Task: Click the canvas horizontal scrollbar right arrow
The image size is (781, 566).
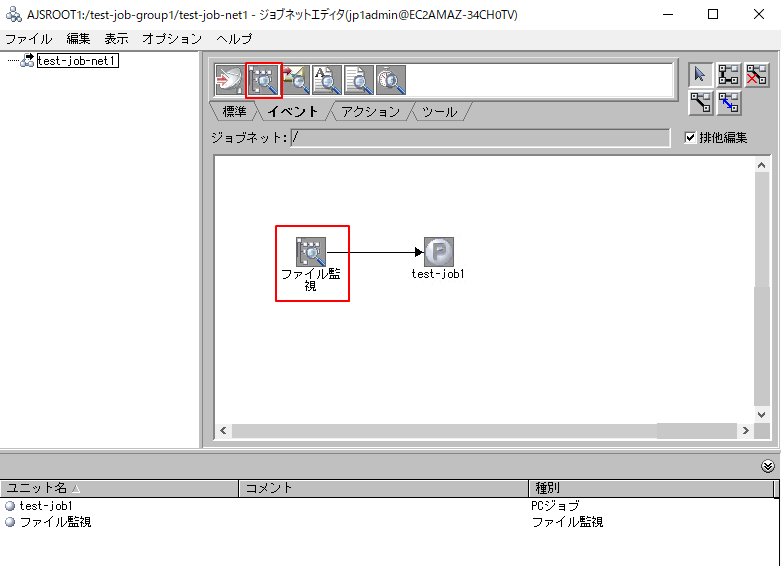Action: coord(746,430)
